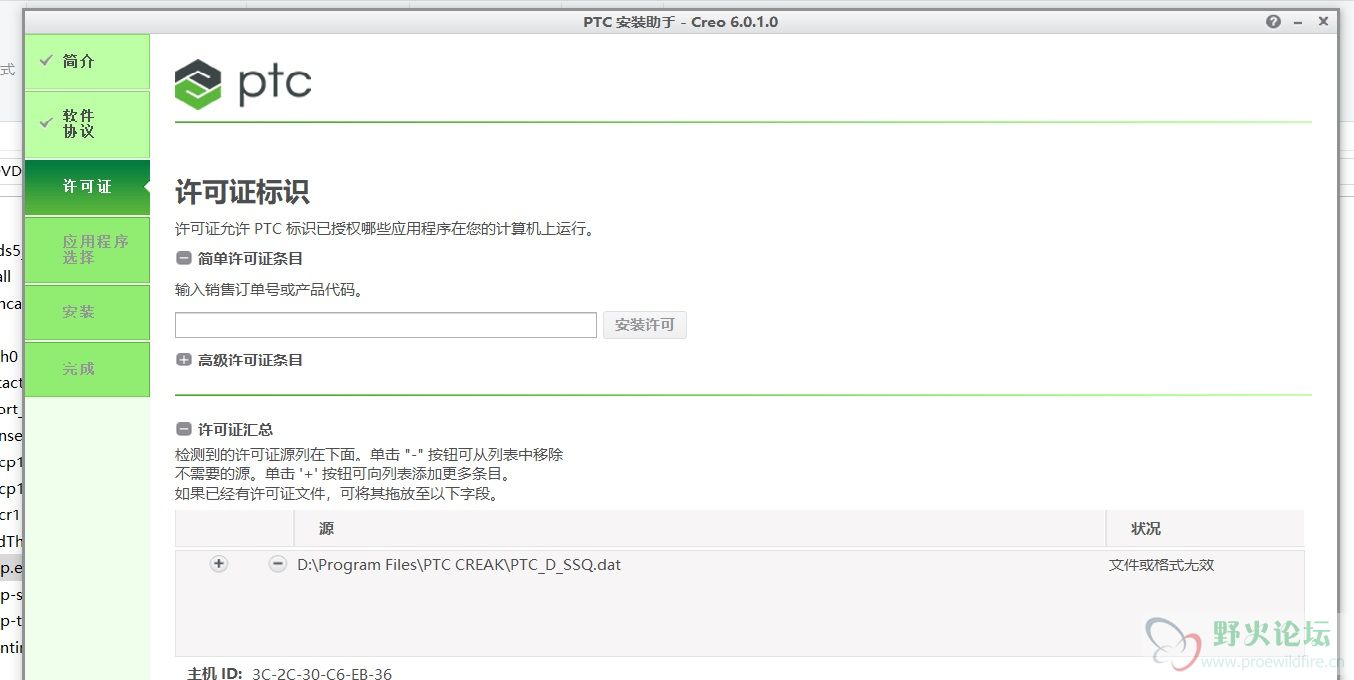Click the host ID 3C-2C-30-C6-EB-36

pyautogui.click(x=322, y=673)
